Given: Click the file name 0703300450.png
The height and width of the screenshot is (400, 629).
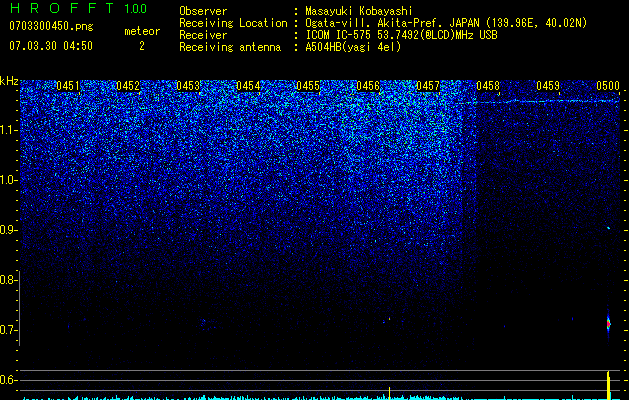Looking at the screenshot, I should click(x=51, y=27).
